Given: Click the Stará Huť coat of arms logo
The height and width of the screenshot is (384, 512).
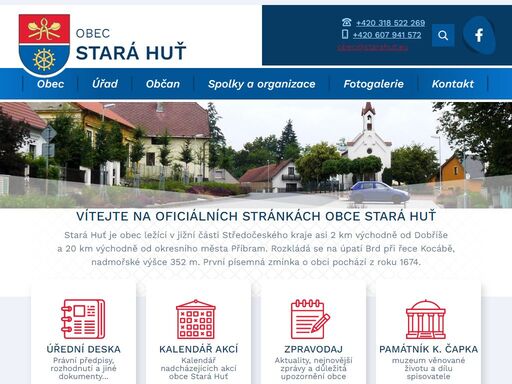Looking at the screenshot, I should pos(44,45).
